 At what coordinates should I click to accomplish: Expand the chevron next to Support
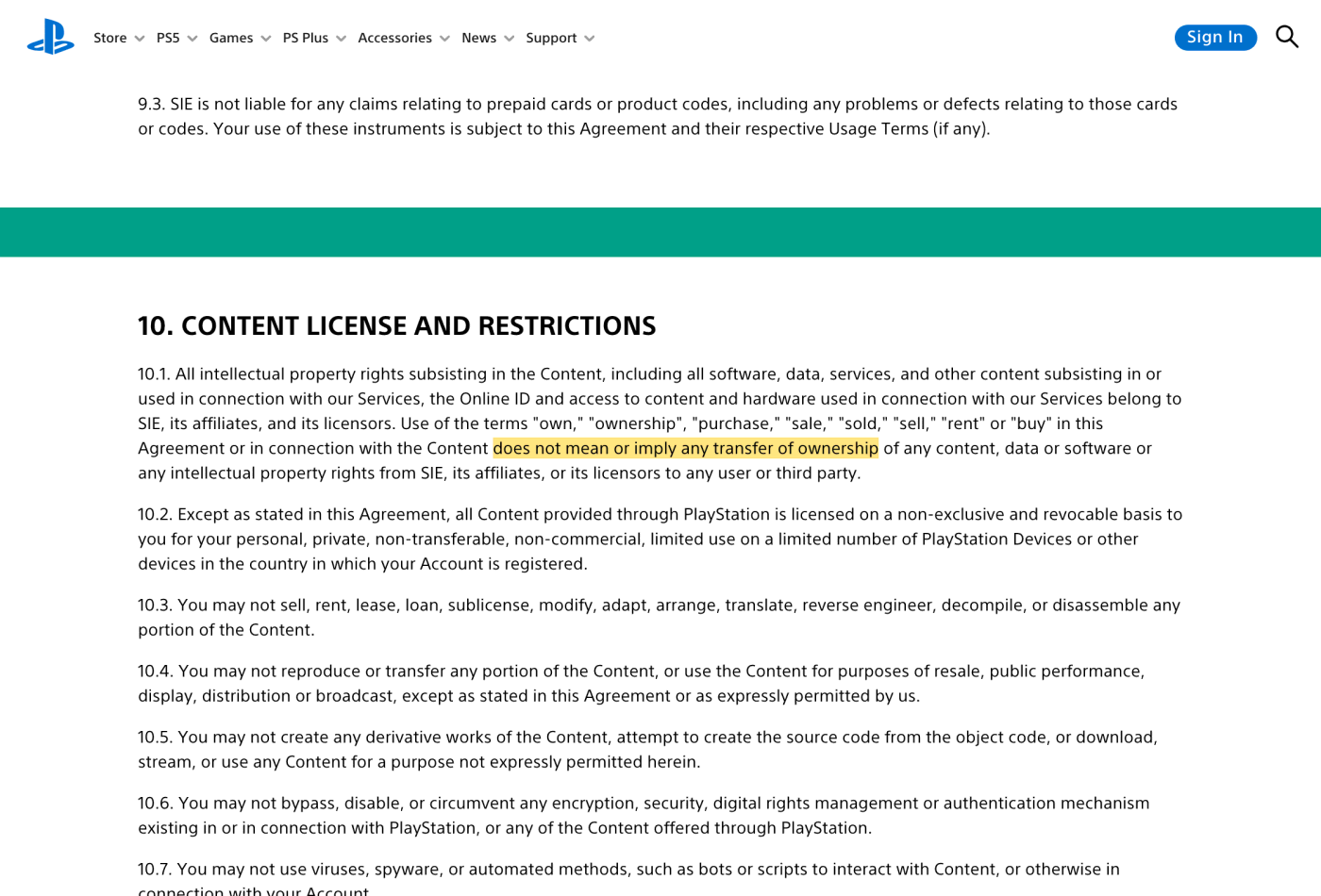[x=590, y=39]
